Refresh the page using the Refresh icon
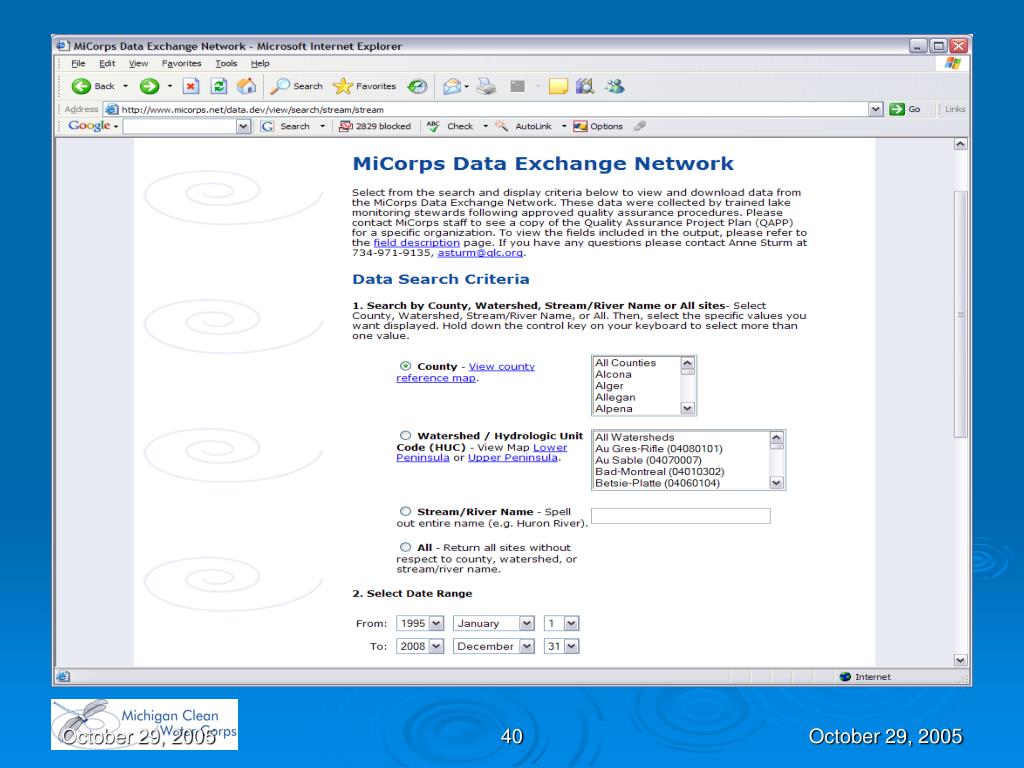Viewport: 1024px width, 768px height. click(219, 86)
